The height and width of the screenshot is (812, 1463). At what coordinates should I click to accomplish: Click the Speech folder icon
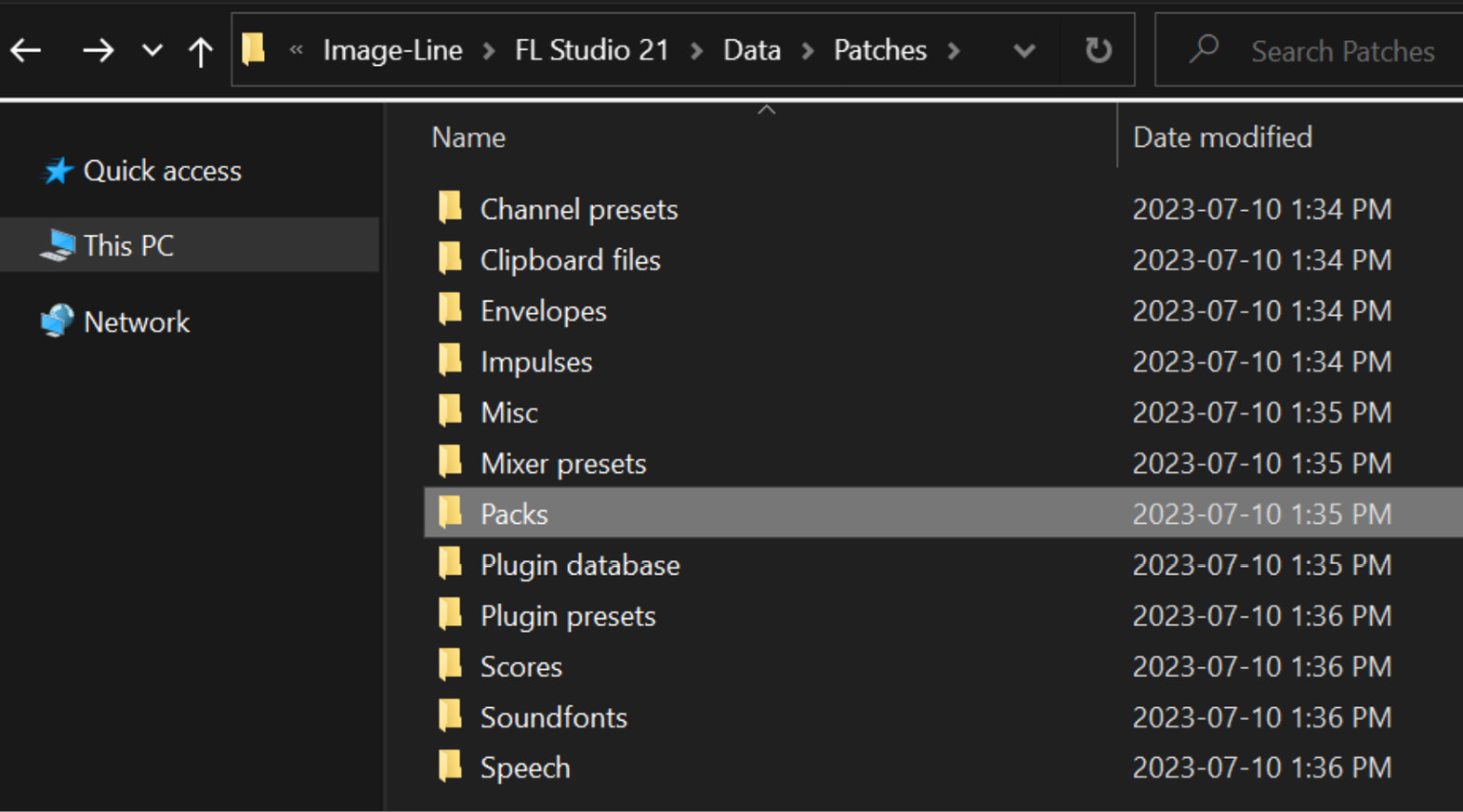click(x=451, y=766)
